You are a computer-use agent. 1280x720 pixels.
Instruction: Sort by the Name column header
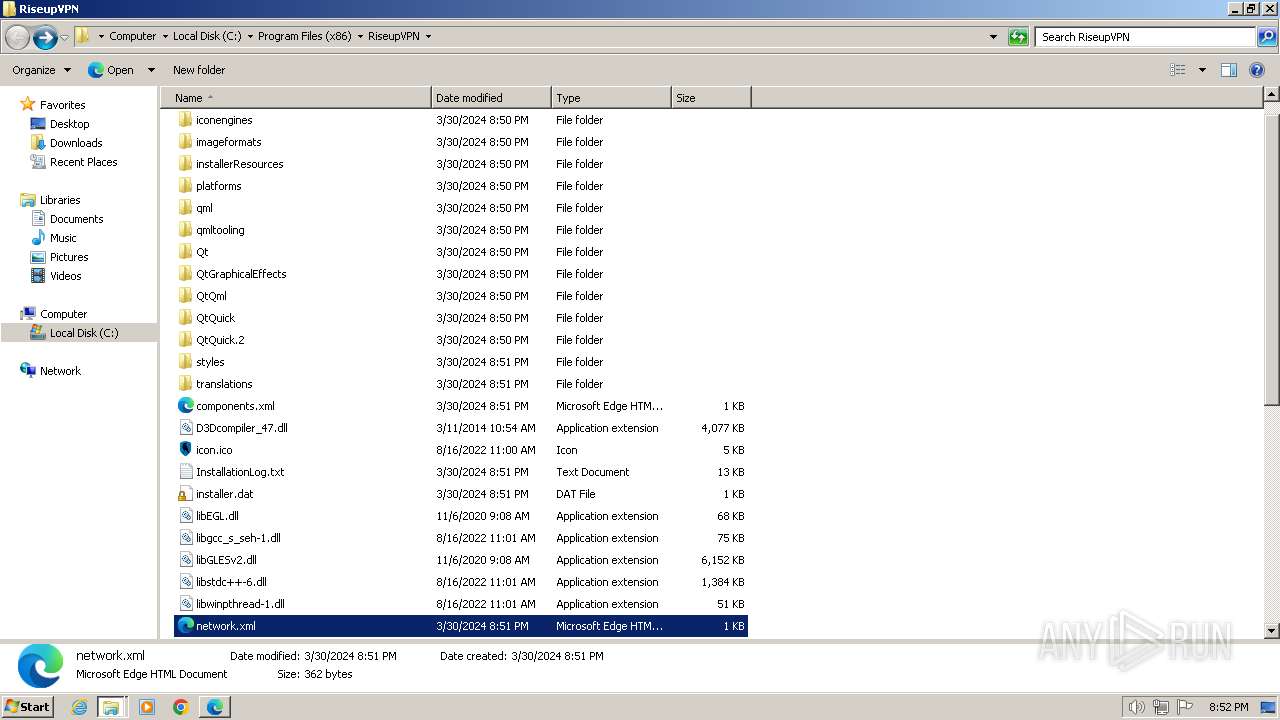tap(296, 98)
